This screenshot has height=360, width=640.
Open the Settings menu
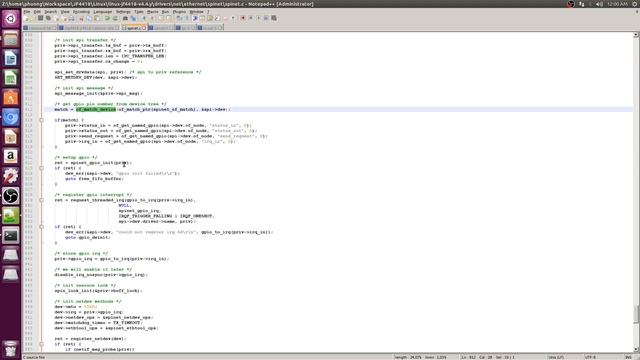(x=123, y=12)
